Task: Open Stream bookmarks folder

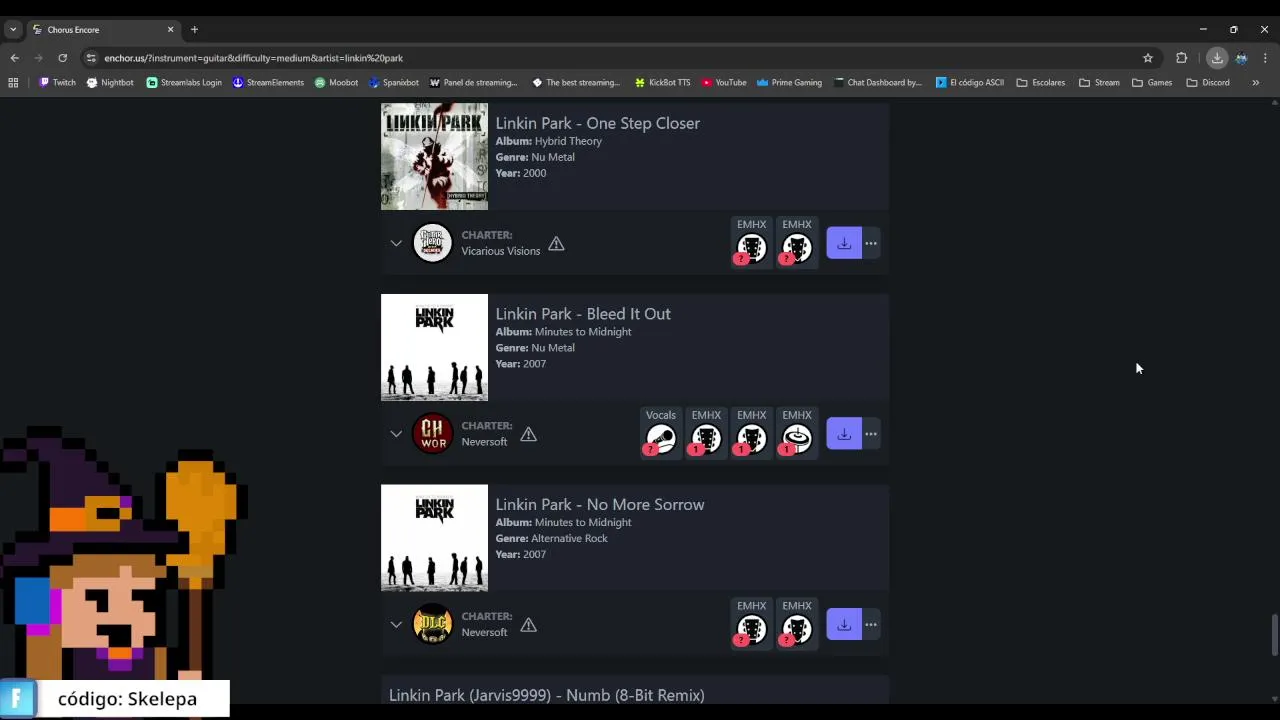Action: pyautogui.click(x=1099, y=83)
